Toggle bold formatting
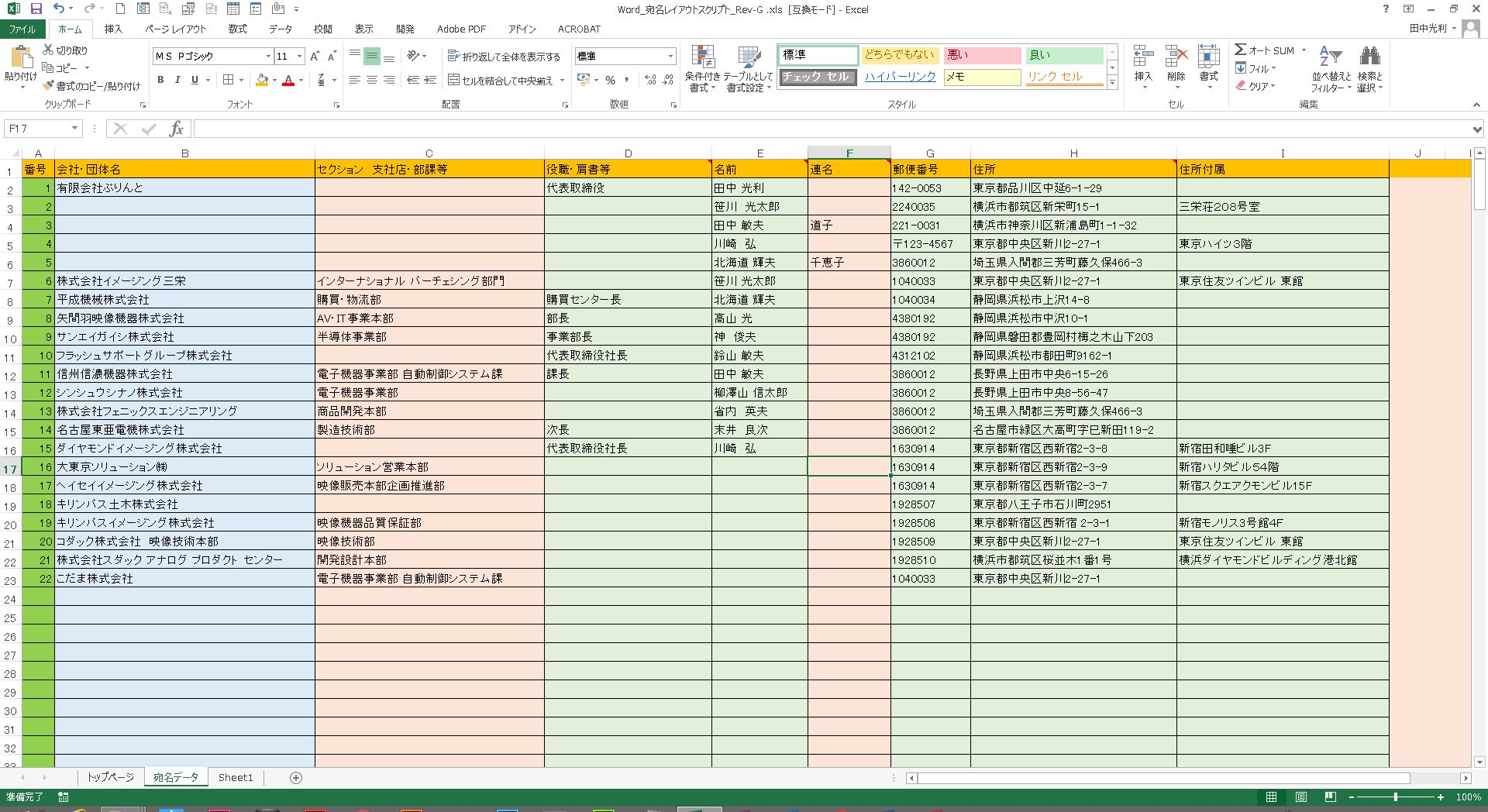 [x=160, y=80]
